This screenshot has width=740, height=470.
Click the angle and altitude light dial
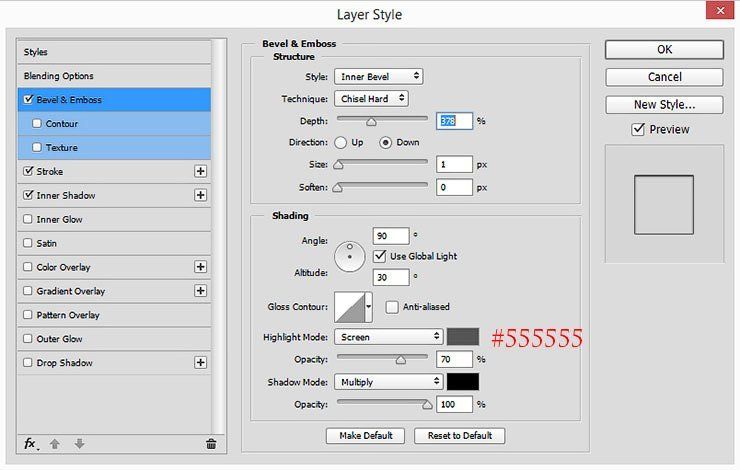click(x=350, y=257)
